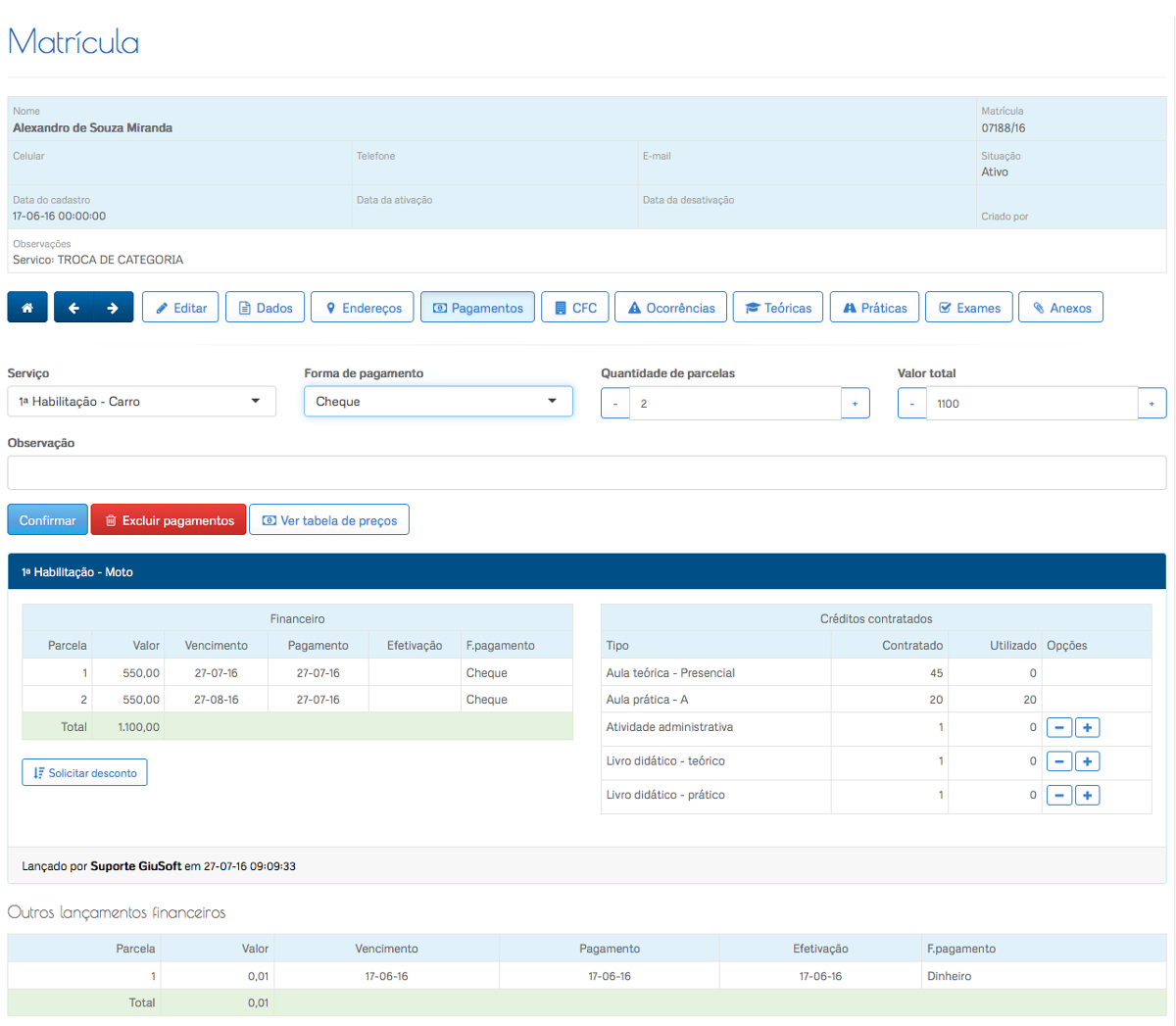1176x1026 pixels.
Task: Increase credits for Atividade administrativa with plus
Action: (x=1087, y=727)
